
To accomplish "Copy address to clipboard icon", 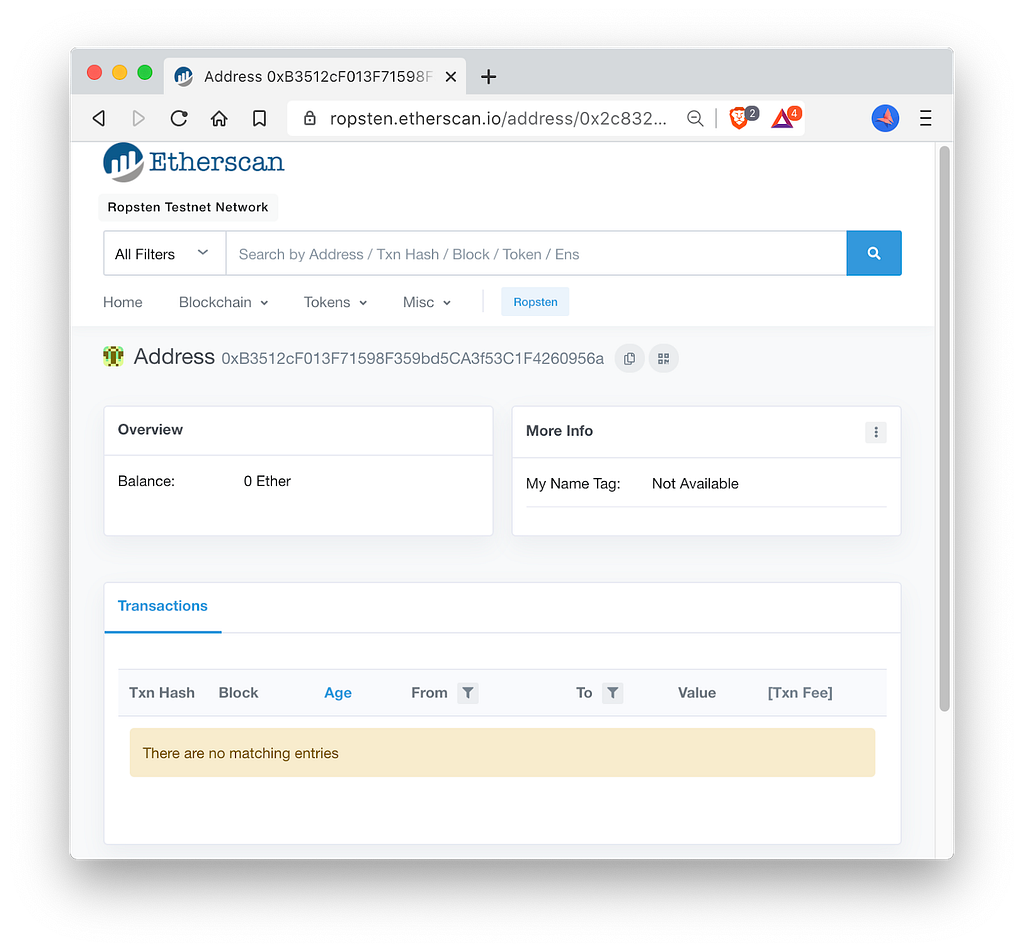I will click(x=630, y=358).
